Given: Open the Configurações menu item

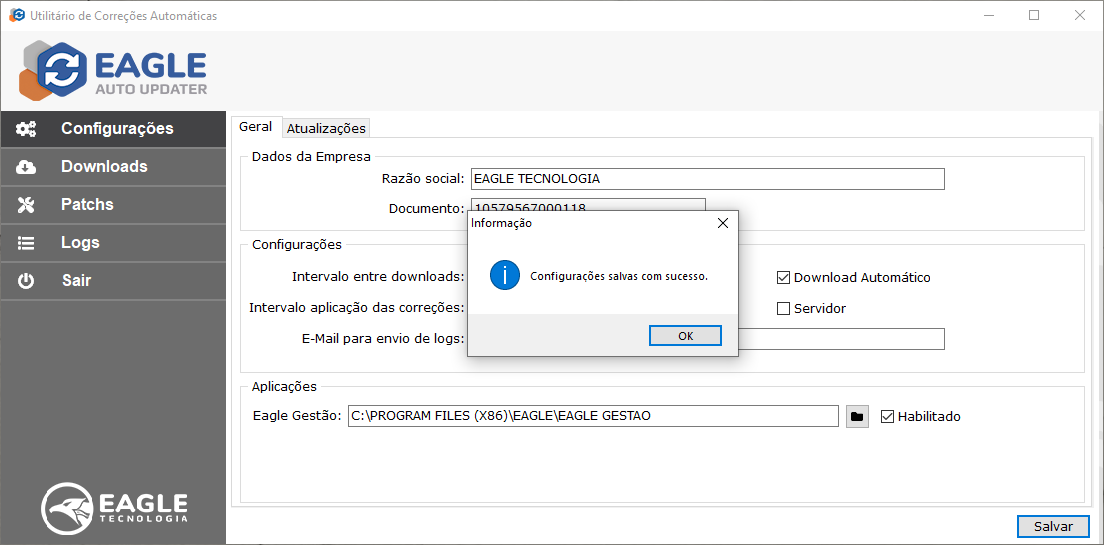Looking at the screenshot, I should click(113, 129).
